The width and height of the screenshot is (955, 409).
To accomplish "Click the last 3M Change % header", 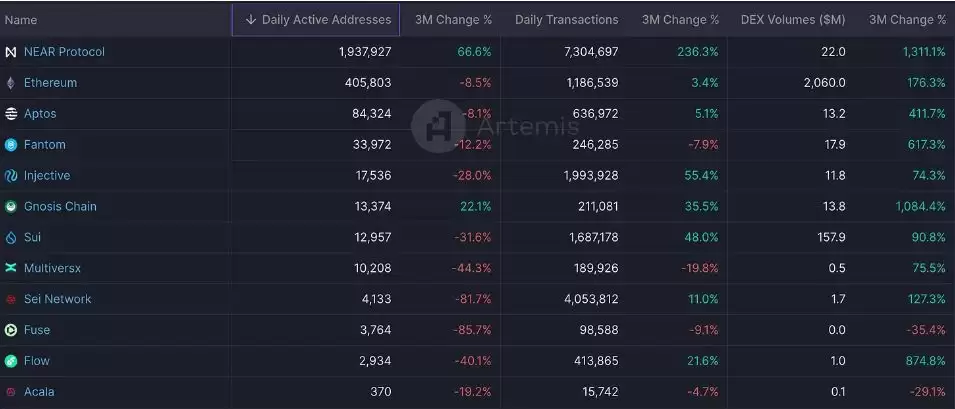I will (907, 20).
